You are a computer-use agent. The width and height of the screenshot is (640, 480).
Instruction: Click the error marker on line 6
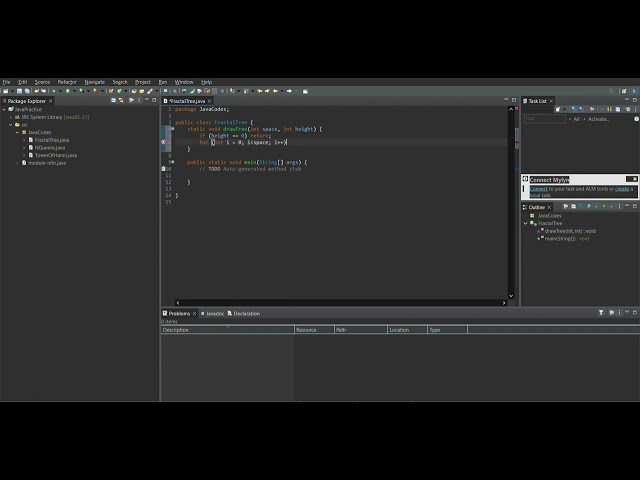click(x=164, y=142)
